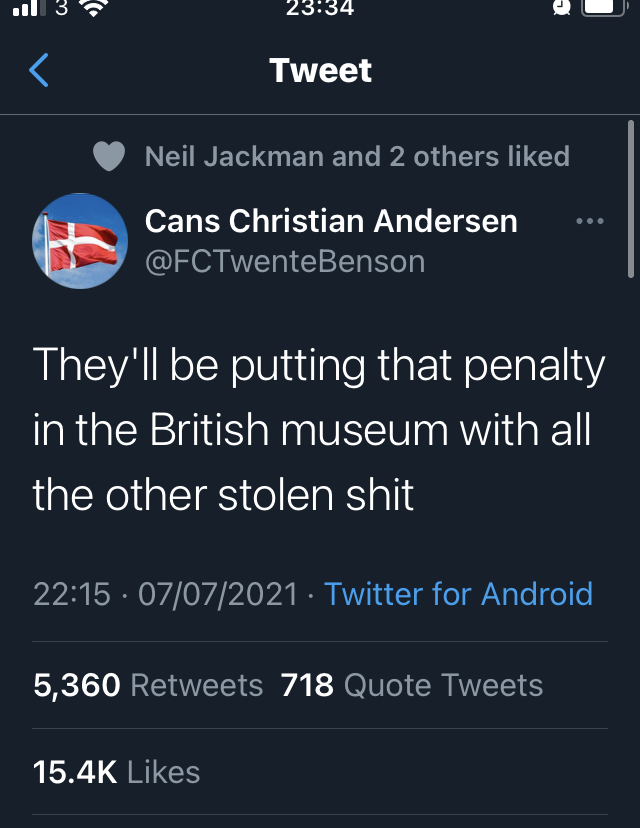The height and width of the screenshot is (828, 640).
Task: Tap the tweet text about British museum
Action: click(x=319, y=430)
